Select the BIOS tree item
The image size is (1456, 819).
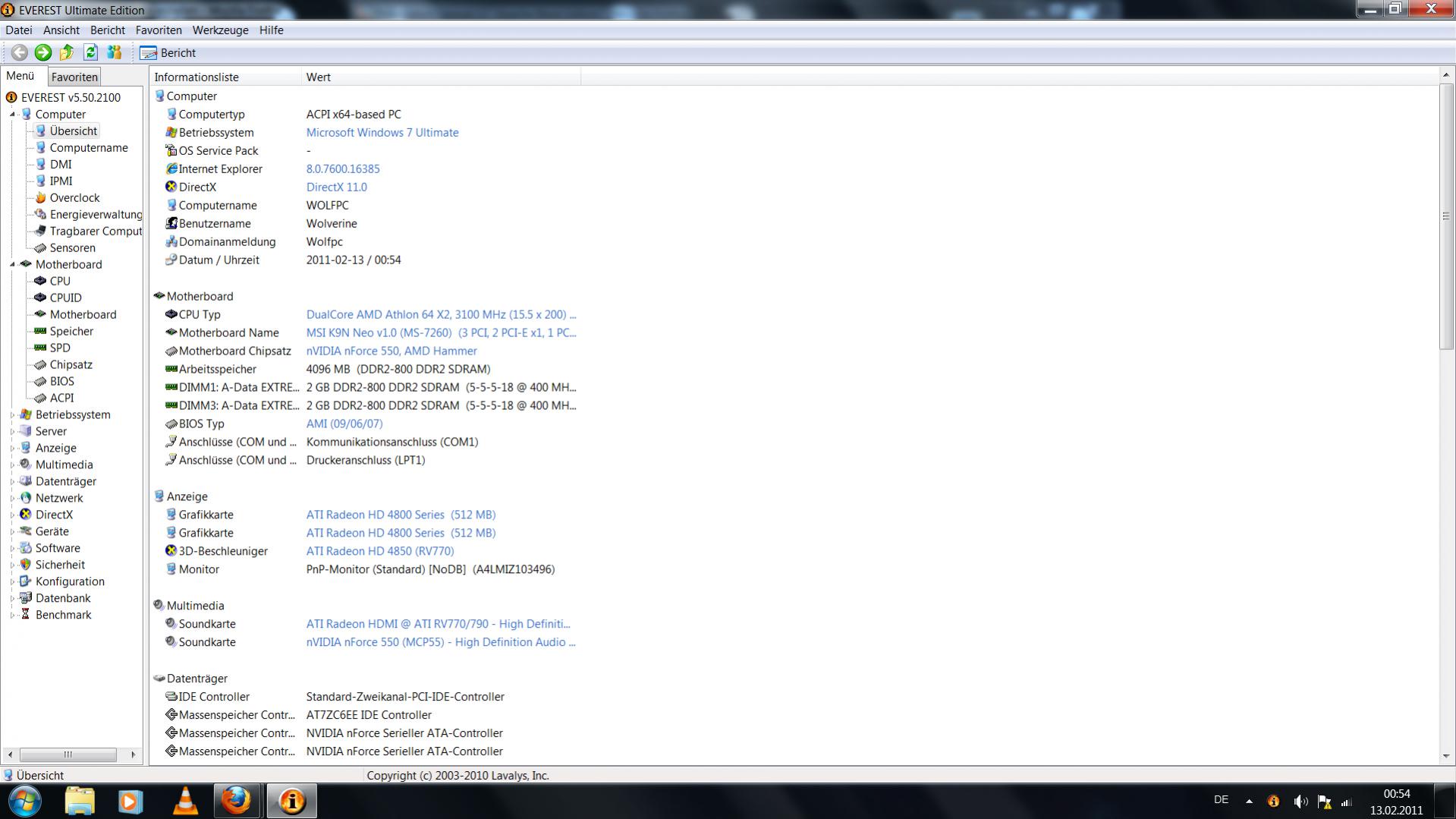pos(61,381)
